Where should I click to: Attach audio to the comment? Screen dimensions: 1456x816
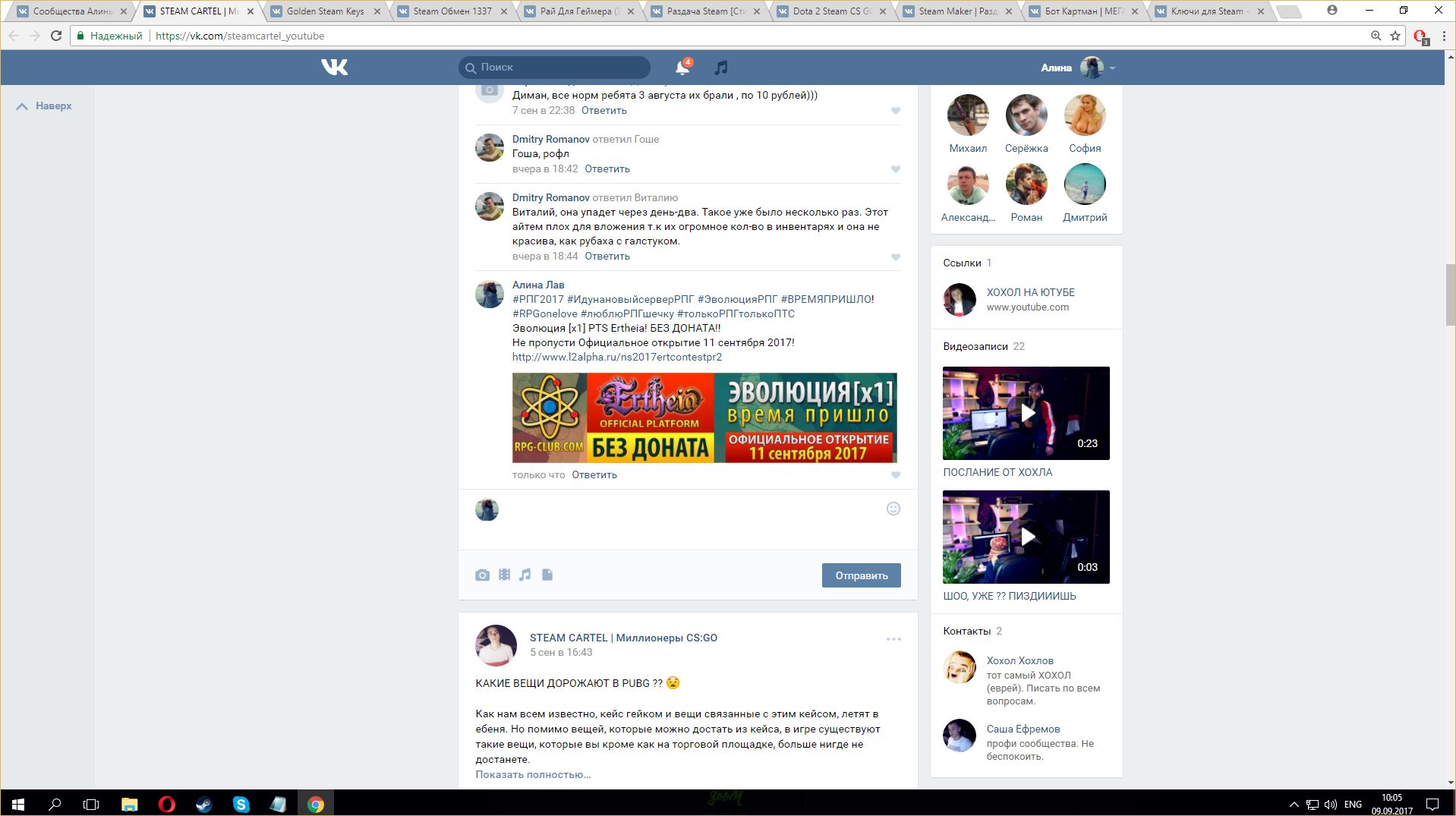(x=525, y=575)
